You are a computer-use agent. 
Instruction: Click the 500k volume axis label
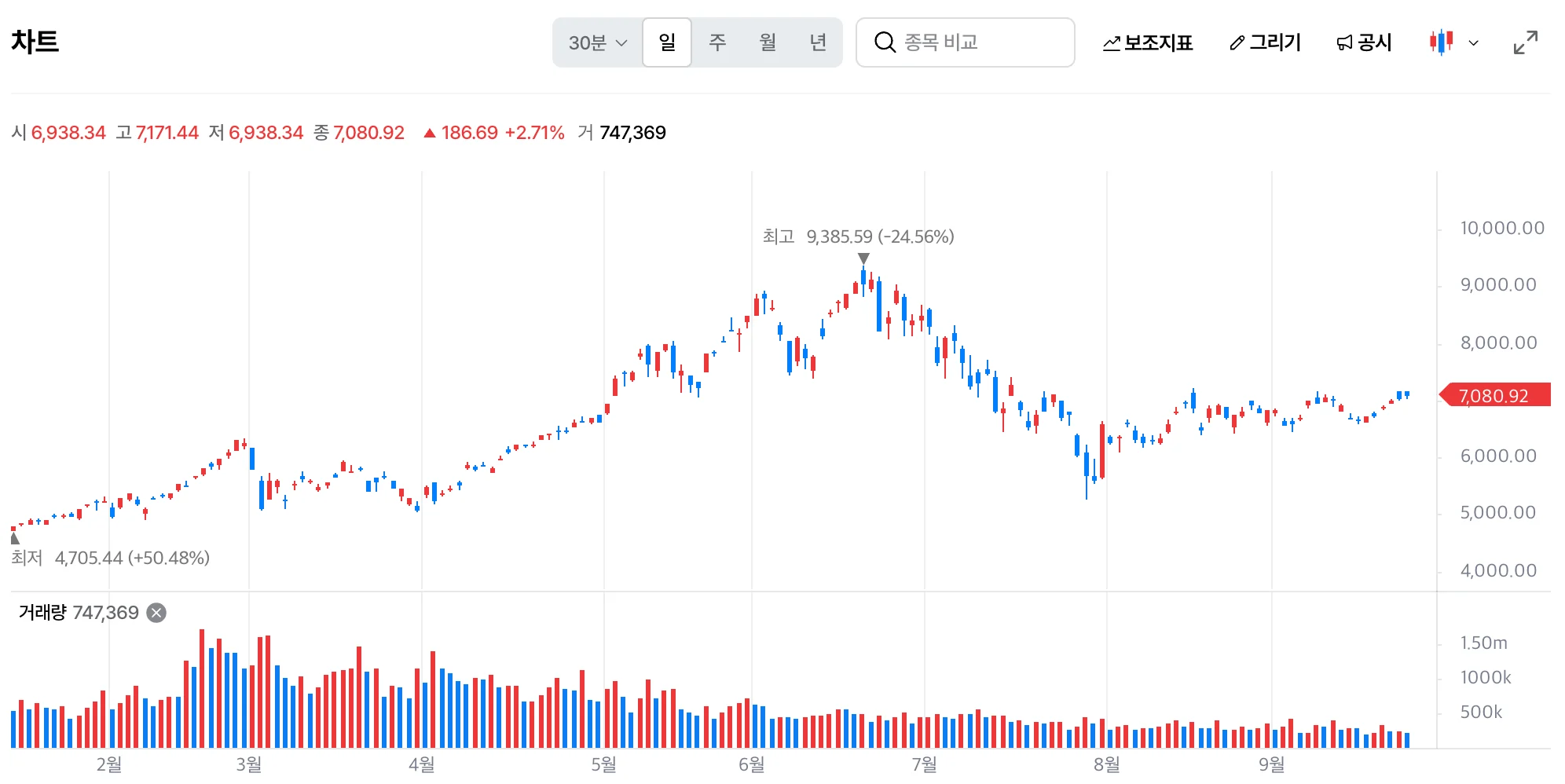(1481, 713)
